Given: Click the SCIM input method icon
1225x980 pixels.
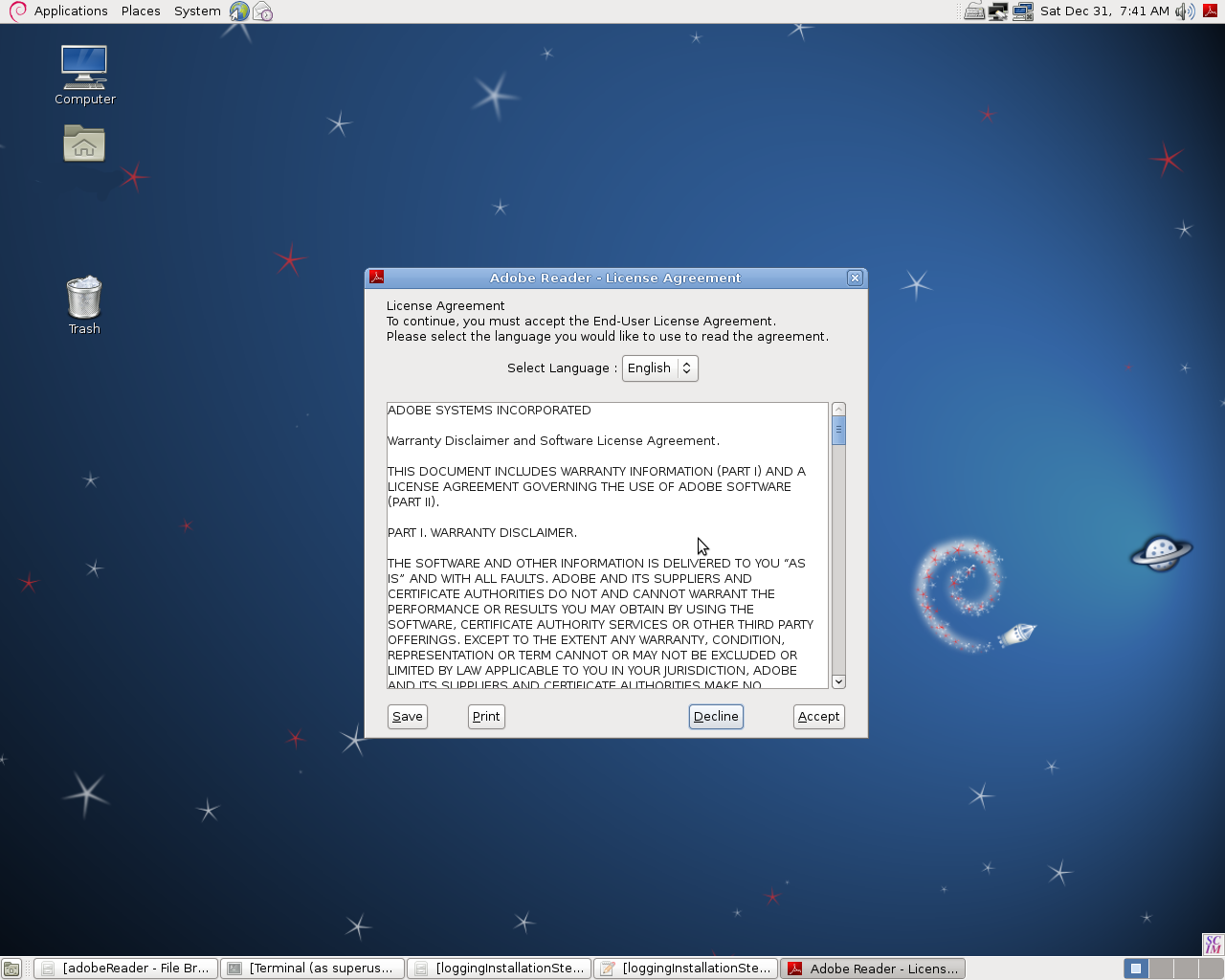Looking at the screenshot, I should pyautogui.click(x=1214, y=945).
